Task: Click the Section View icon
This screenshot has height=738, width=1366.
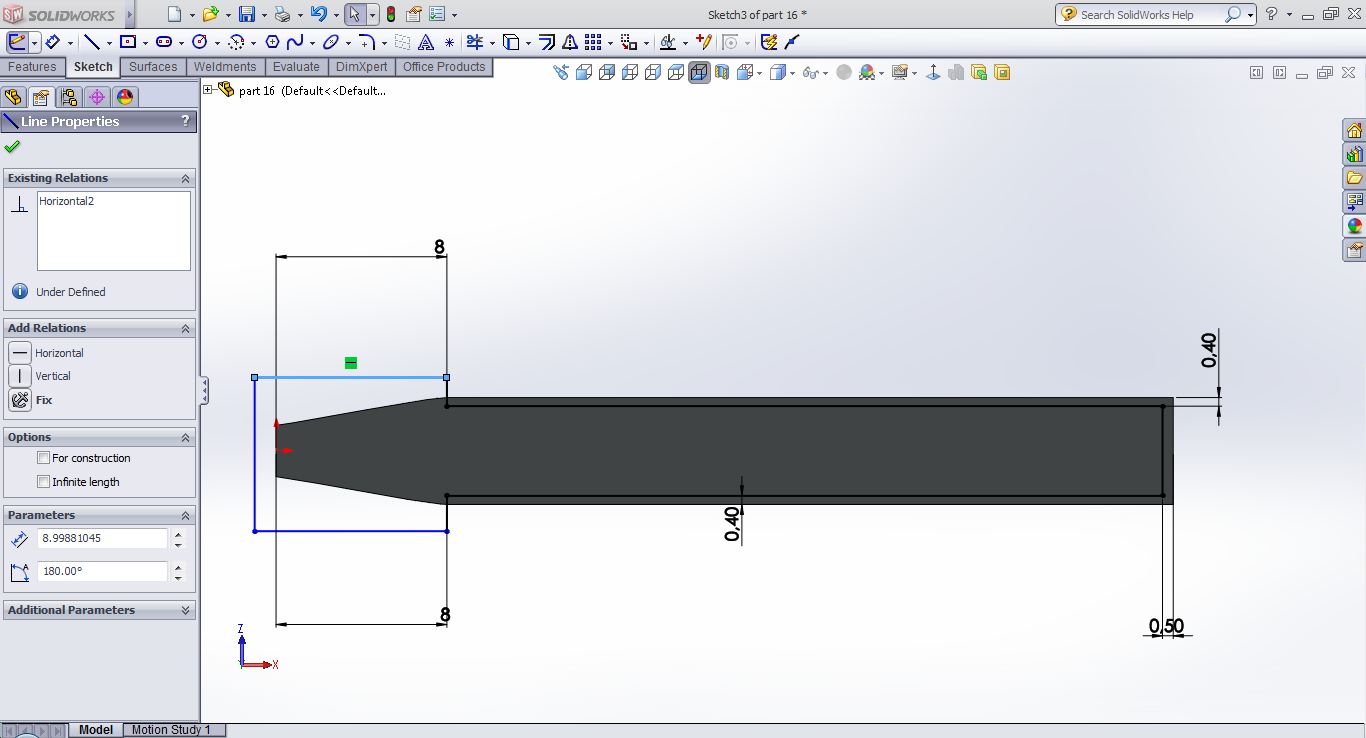Action: [x=722, y=72]
